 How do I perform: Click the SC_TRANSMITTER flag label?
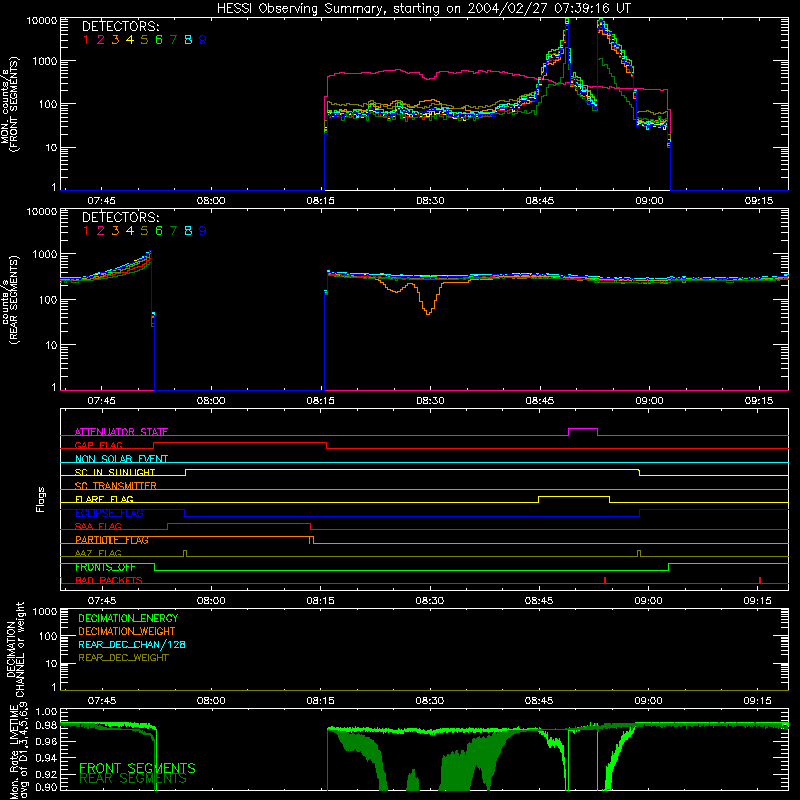pyautogui.click(x=116, y=486)
